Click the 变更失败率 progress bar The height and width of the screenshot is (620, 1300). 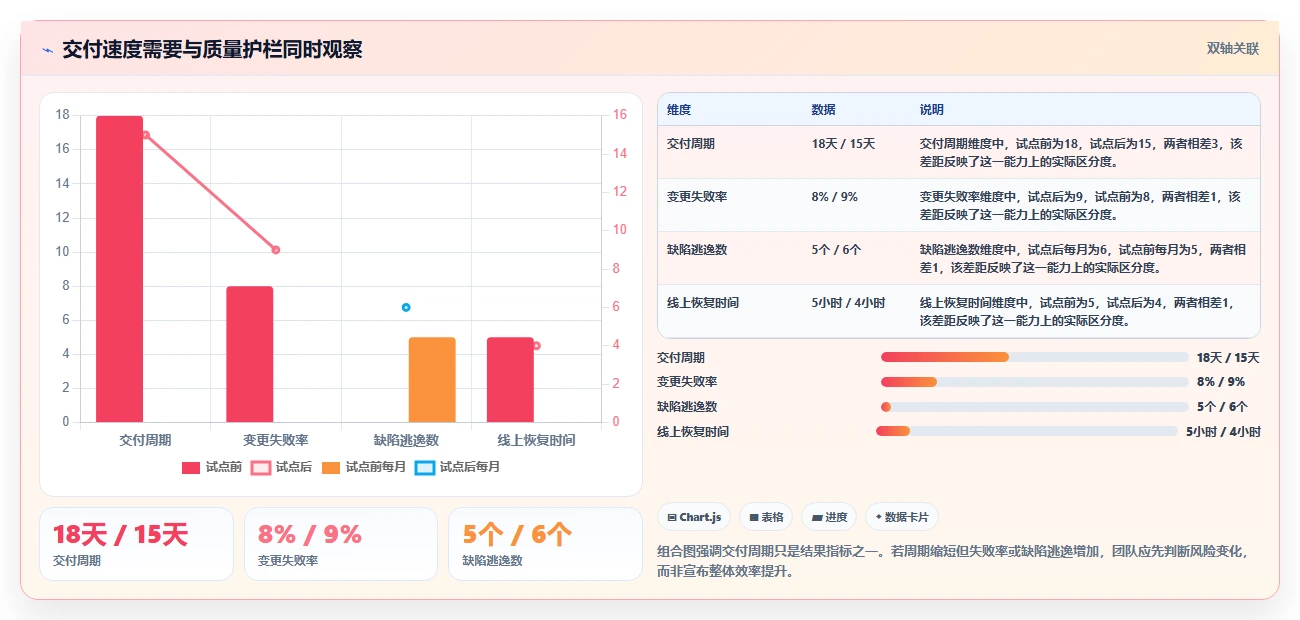pyautogui.click(x=1034, y=382)
